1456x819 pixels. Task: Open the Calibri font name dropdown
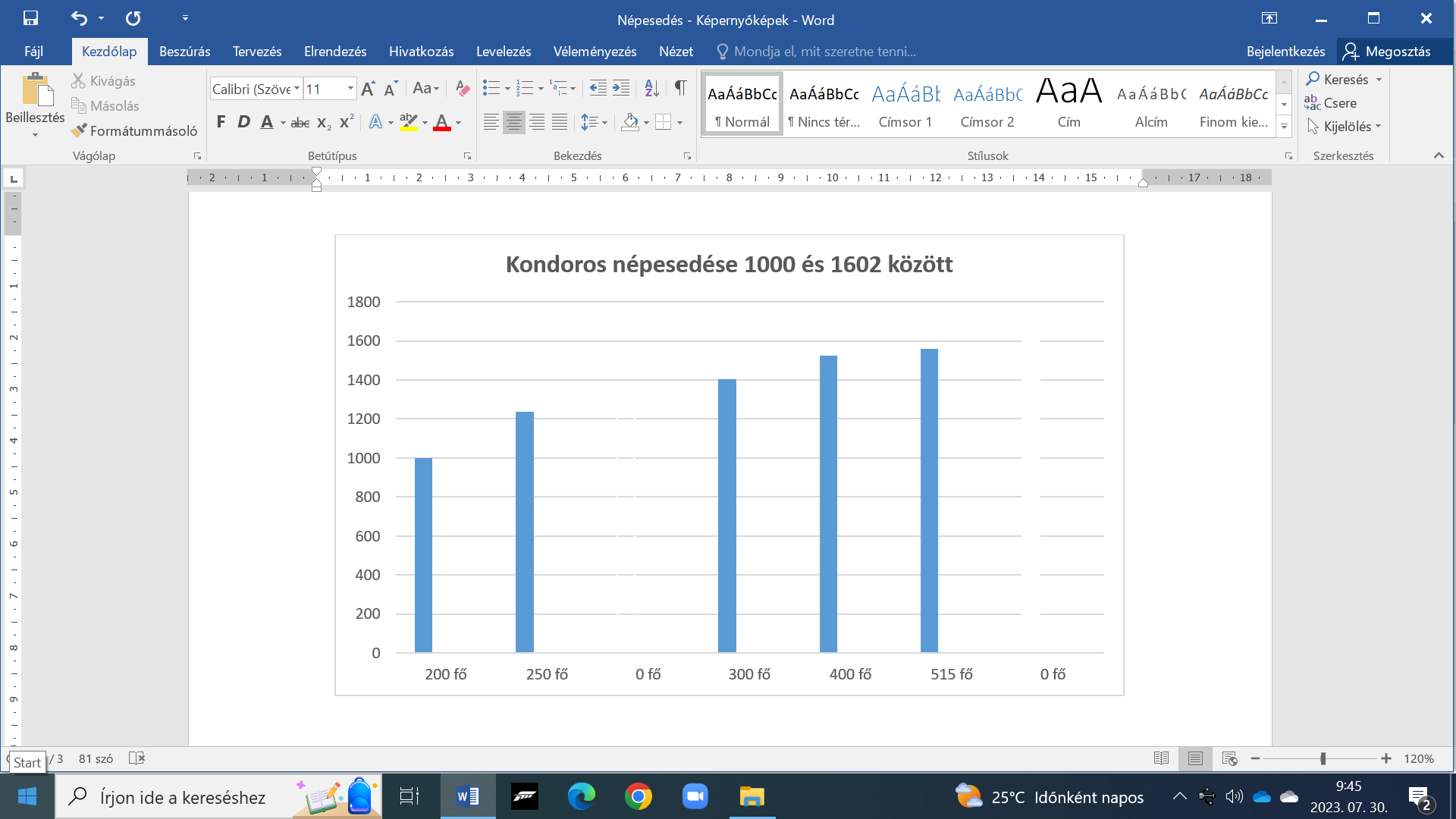tap(297, 89)
